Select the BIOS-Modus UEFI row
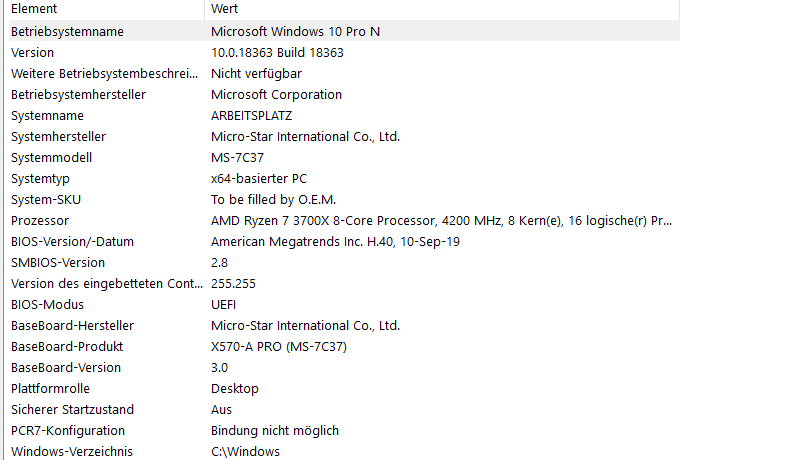The image size is (811, 460). [344, 304]
